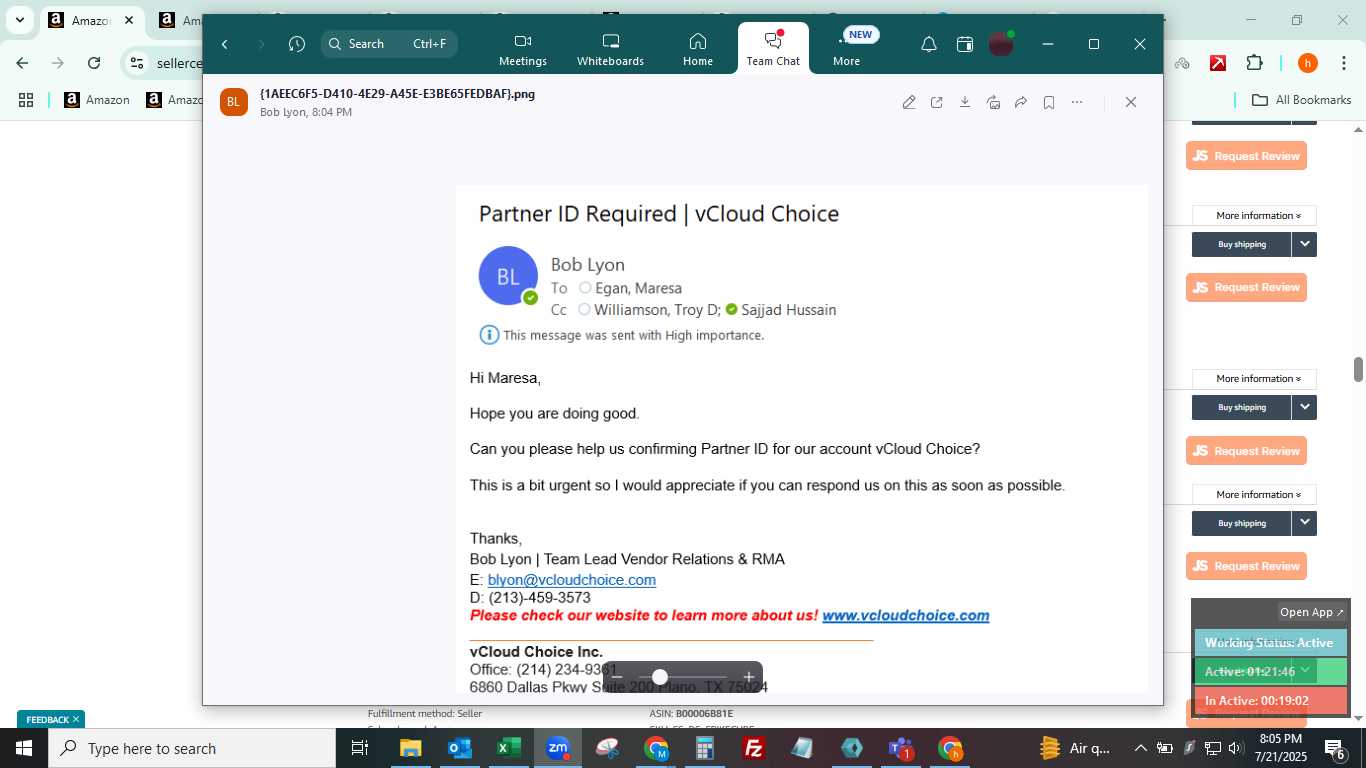Open Zoom notifications bell
This screenshot has width=1366, height=768.
click(929, 44)
